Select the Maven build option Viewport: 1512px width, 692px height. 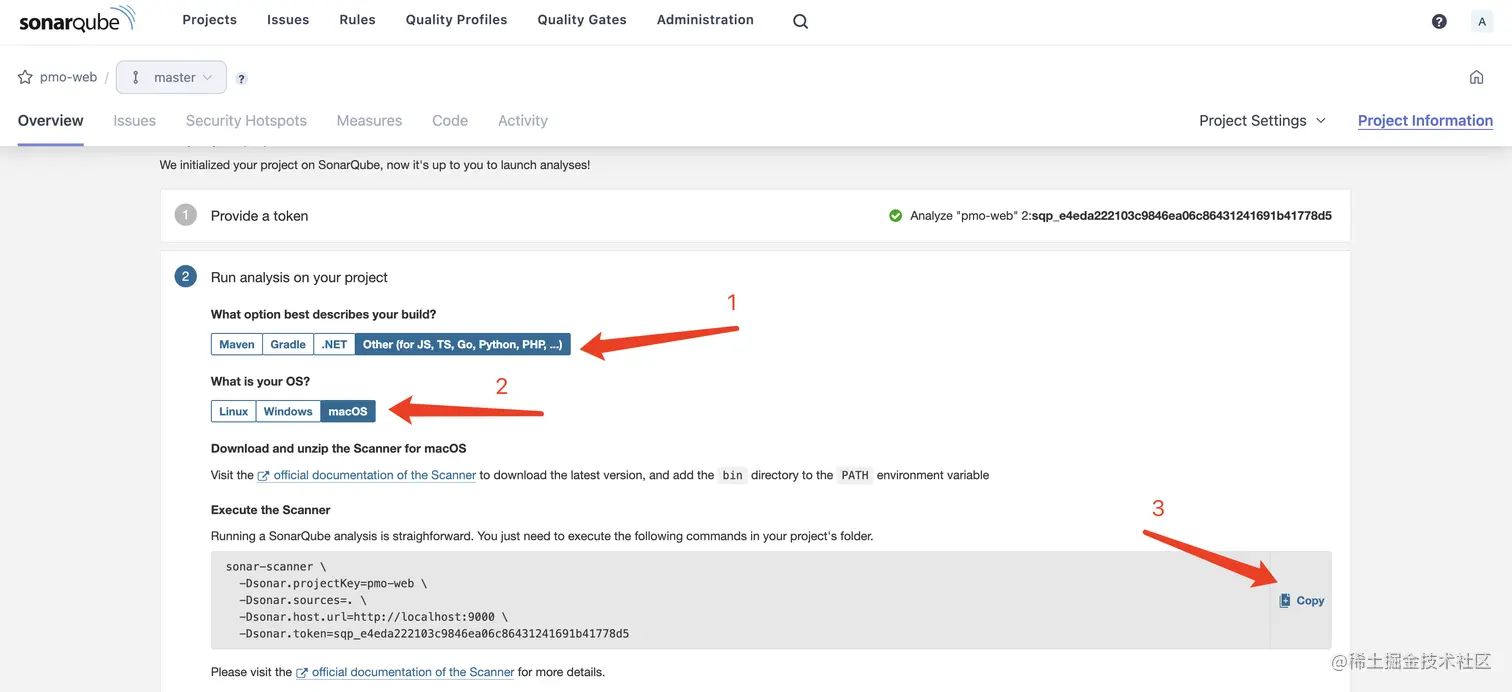tap(237, 344)
